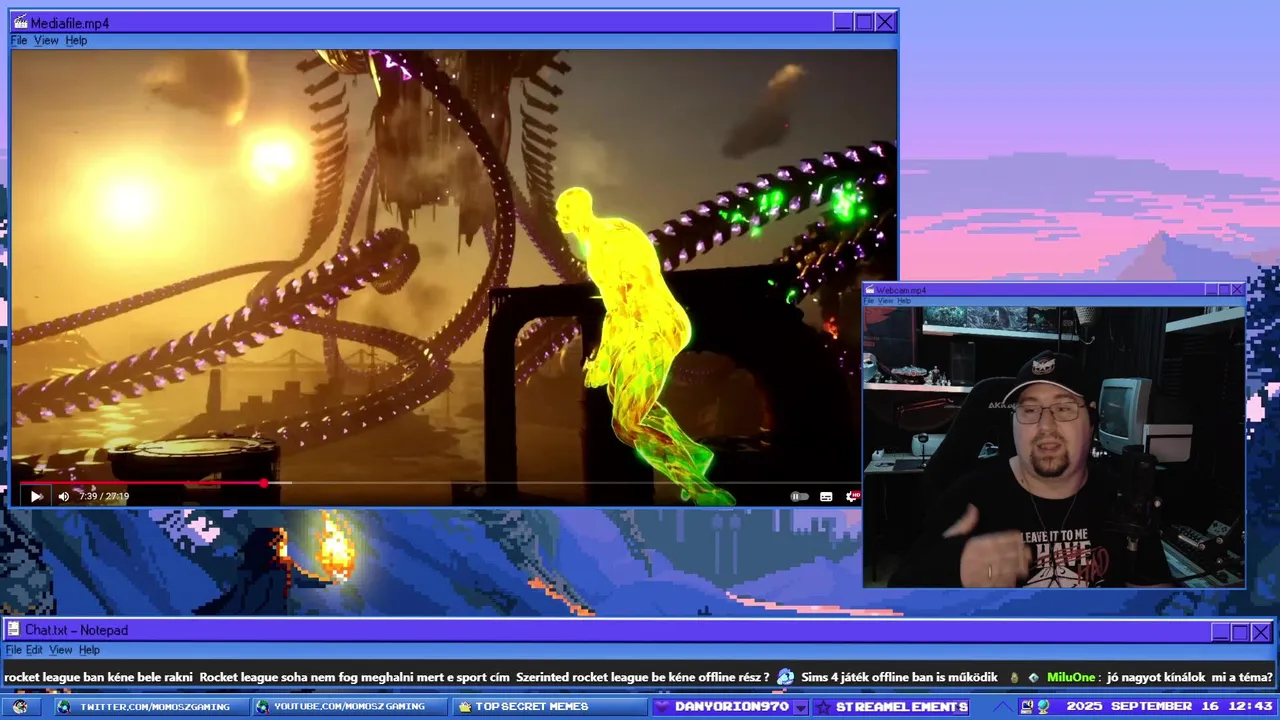Image resolution: width=1280 pixels, height=720 pixels.
Task: Close the Mediafile.mp4 window
Action: point(885,22)
